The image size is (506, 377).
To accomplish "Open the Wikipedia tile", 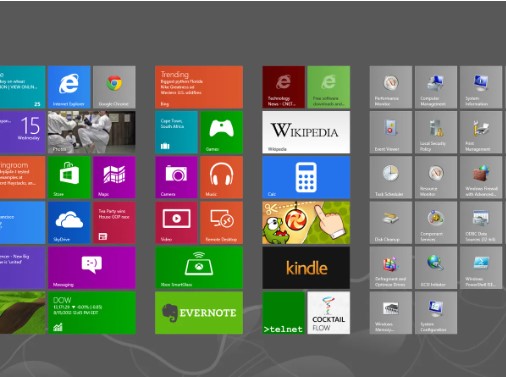I will coord(306,132).
